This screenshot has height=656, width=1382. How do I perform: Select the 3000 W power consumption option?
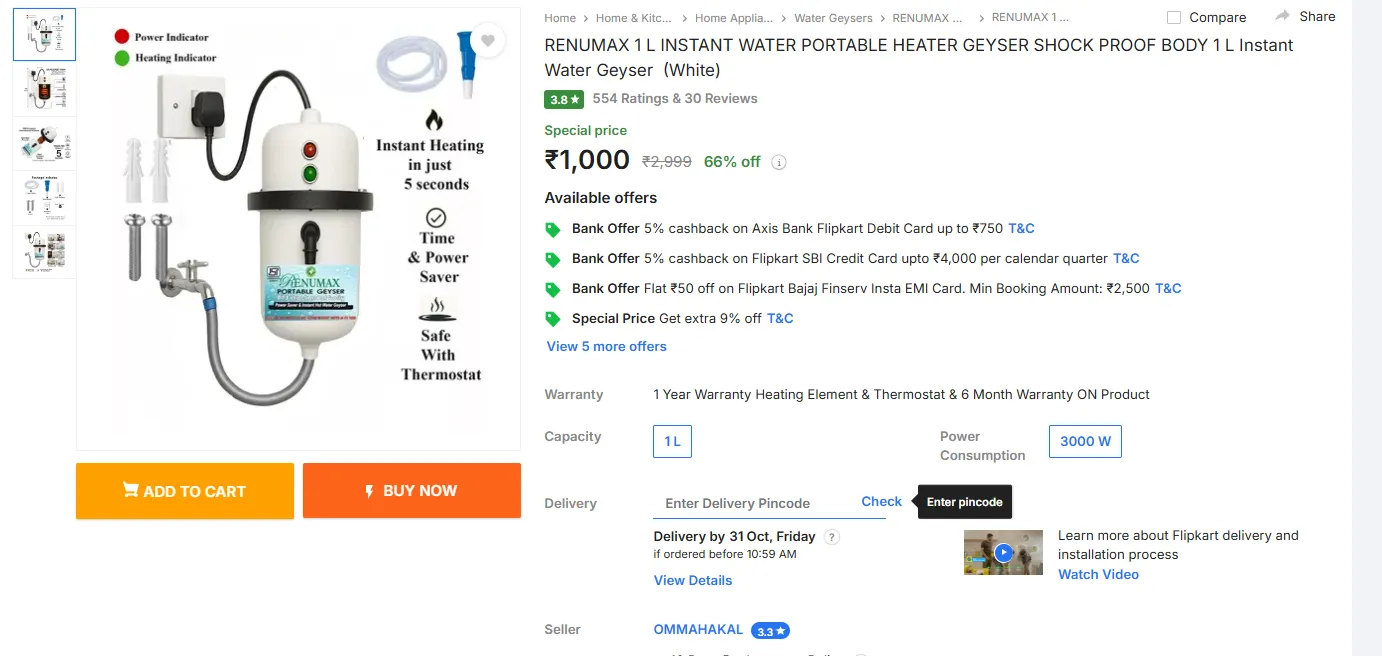(1085, 441)
